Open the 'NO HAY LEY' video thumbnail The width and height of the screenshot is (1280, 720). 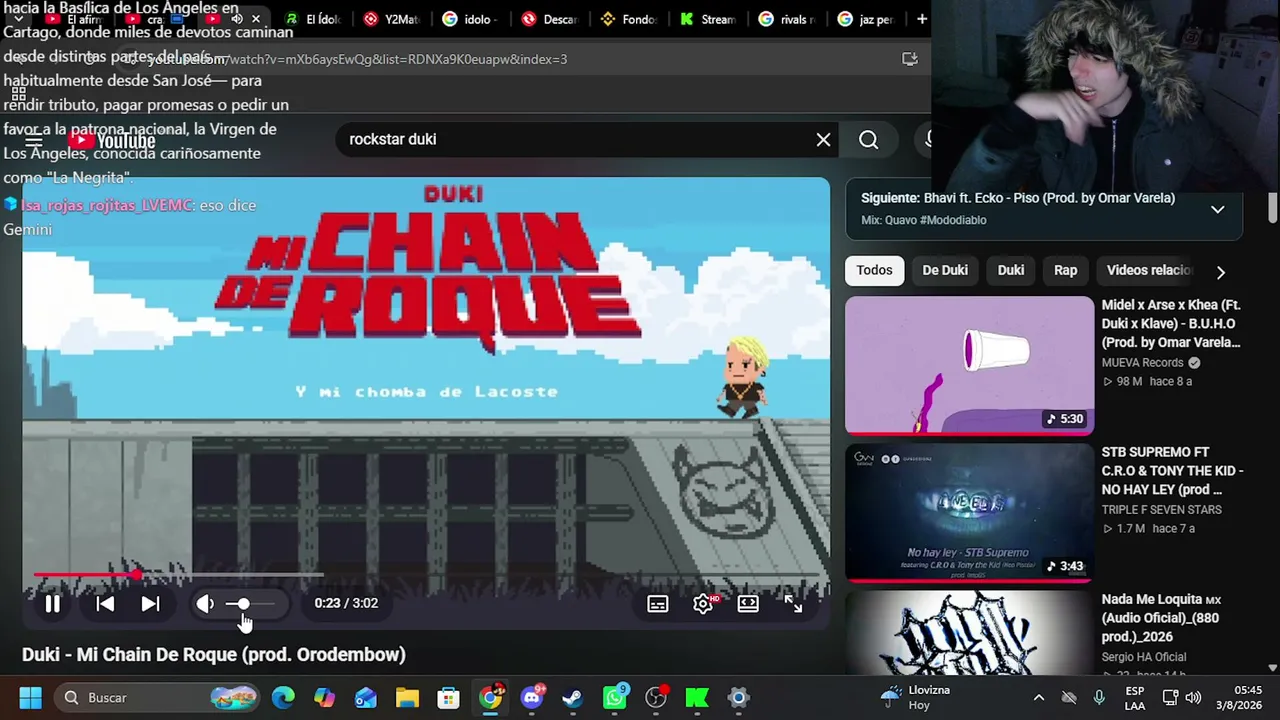[970, 513]
